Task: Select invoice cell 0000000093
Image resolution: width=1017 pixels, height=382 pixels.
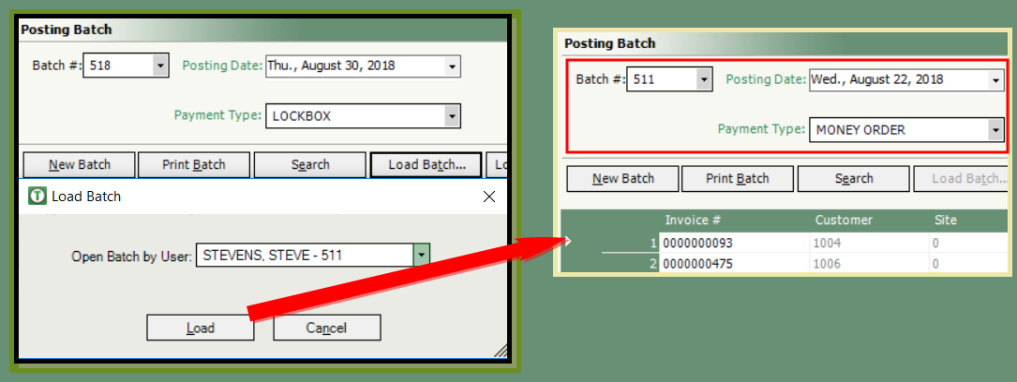Action: (x=734, y=243)
